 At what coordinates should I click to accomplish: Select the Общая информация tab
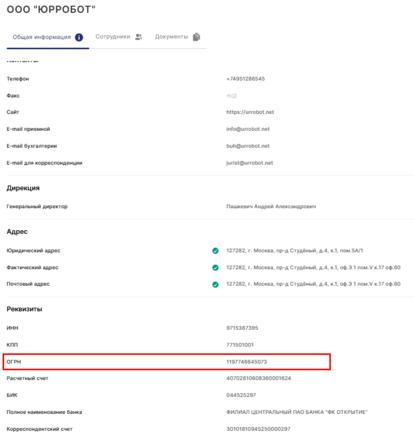pyautogui.click(x=48, y=37)
